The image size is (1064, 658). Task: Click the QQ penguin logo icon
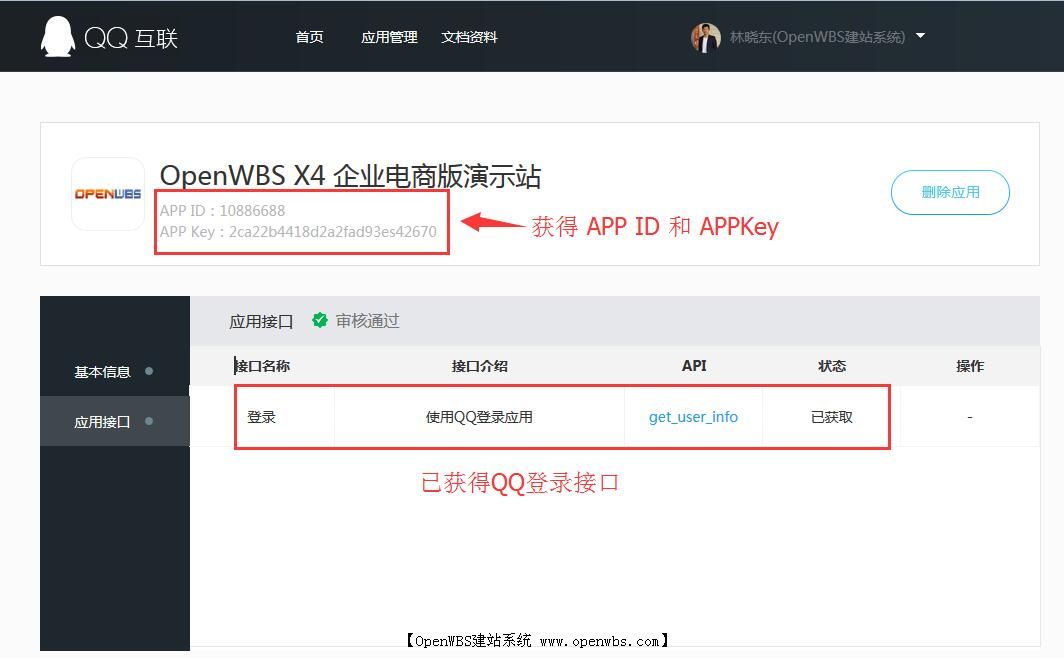(x=58, y=36)
